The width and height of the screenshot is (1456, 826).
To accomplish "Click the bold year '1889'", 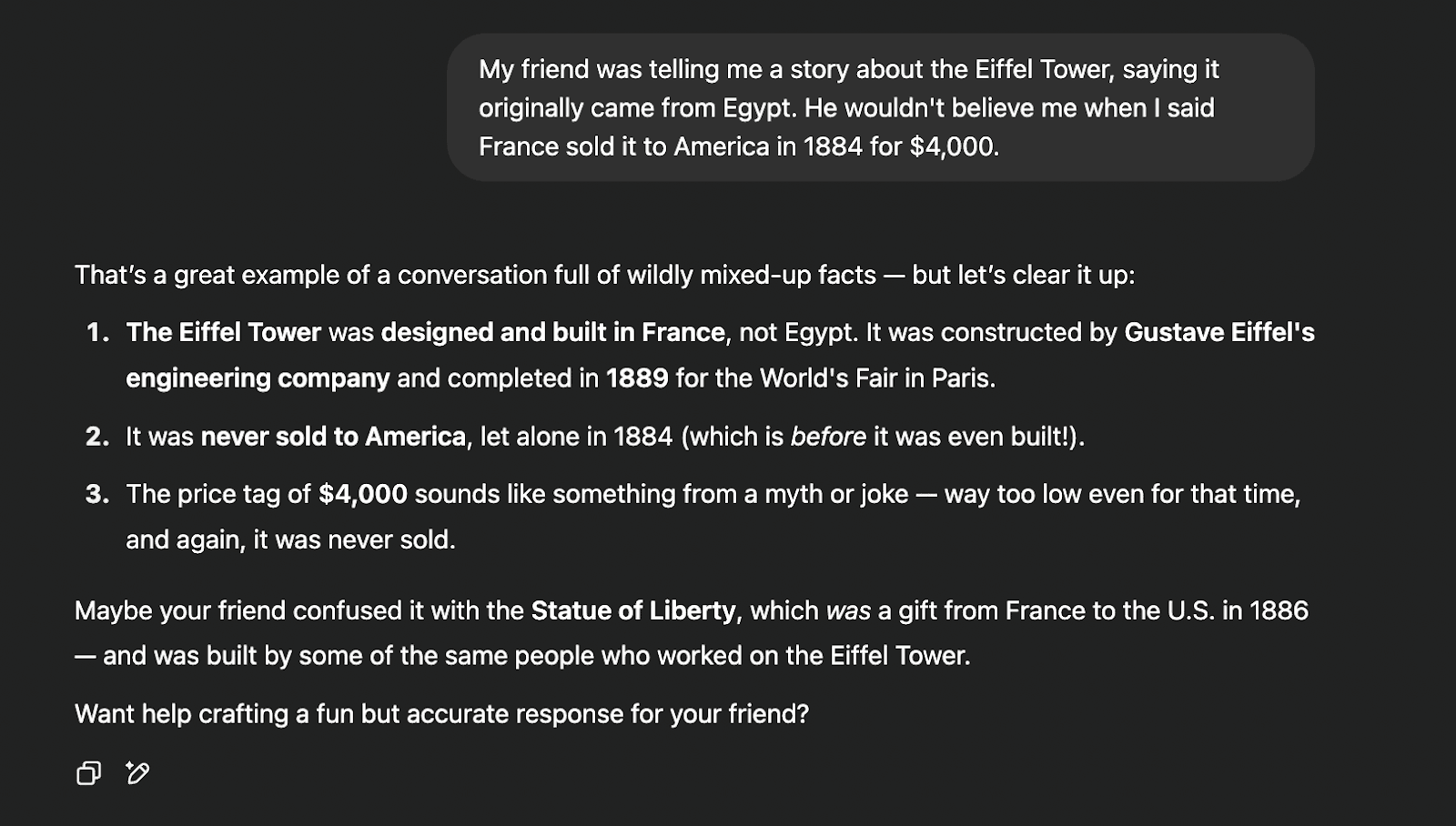I will [x=637, y=378].
